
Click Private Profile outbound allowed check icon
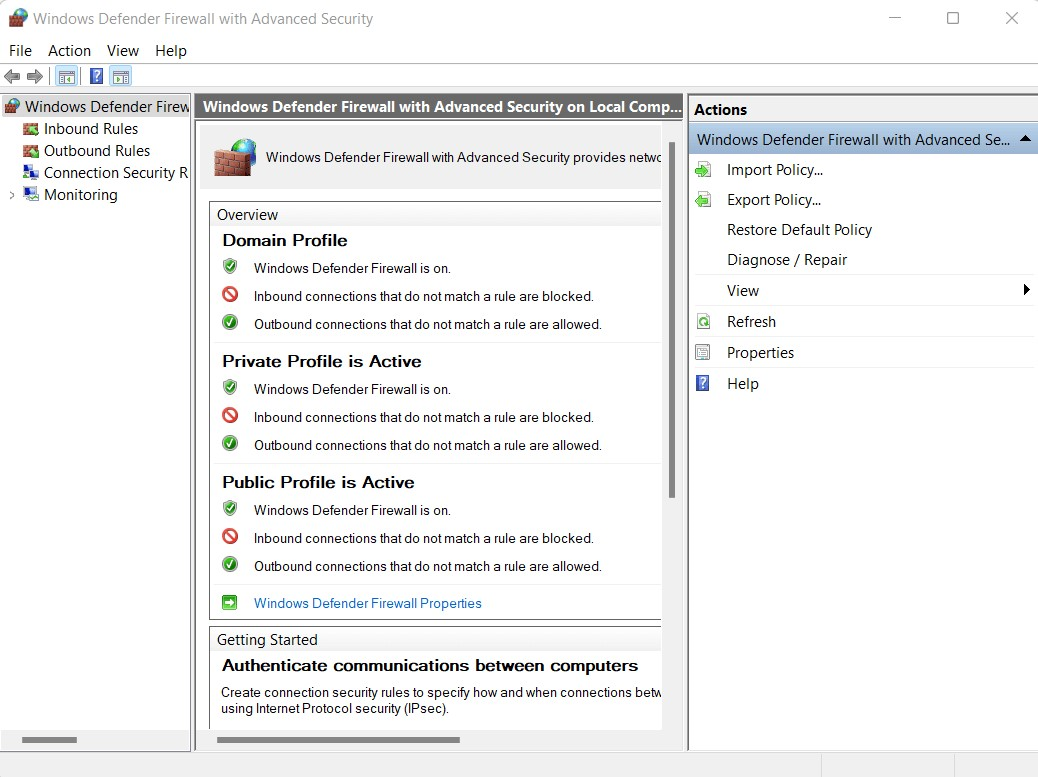point(230,444)
